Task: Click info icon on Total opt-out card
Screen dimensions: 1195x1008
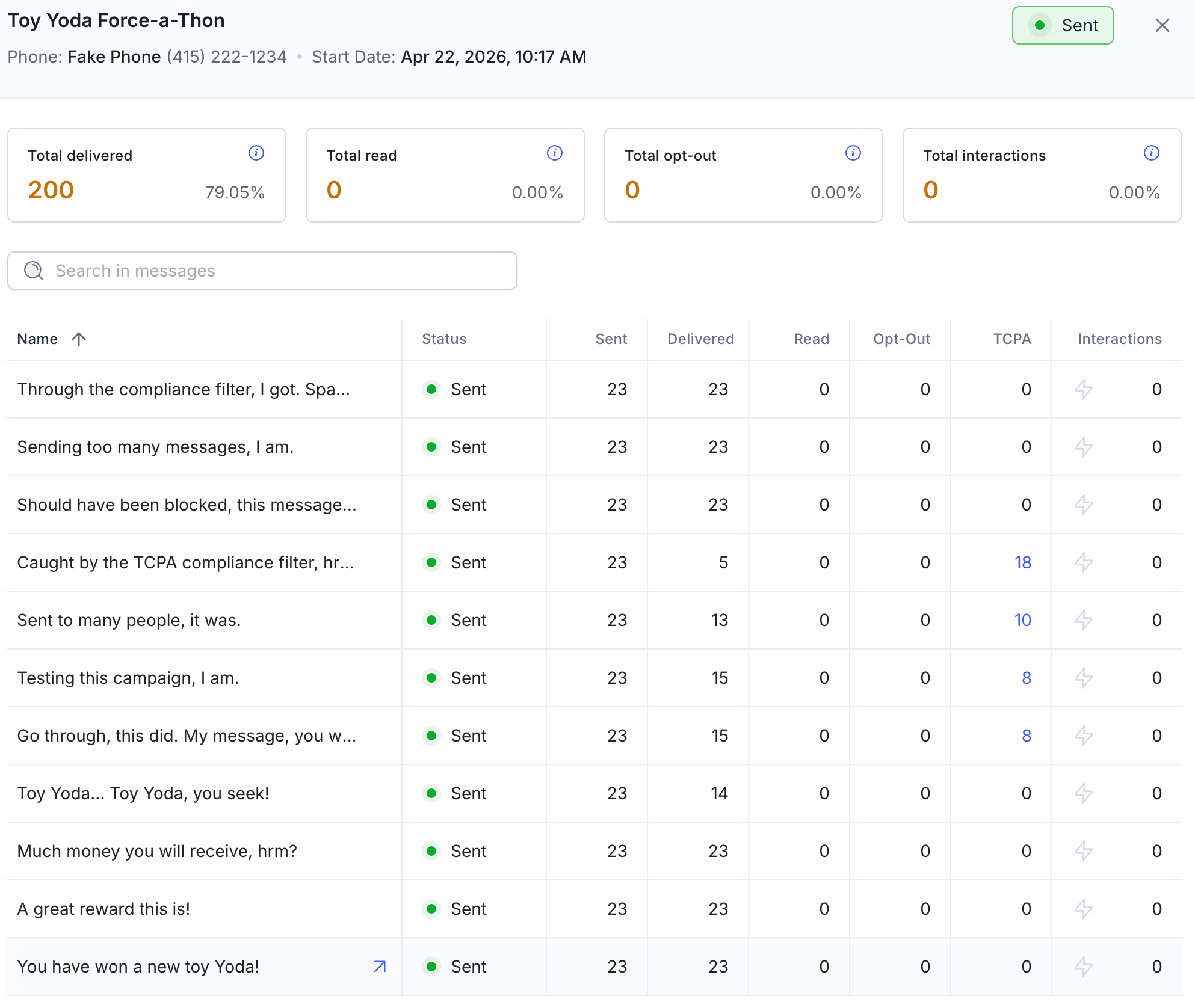Action: pos(853,153)
